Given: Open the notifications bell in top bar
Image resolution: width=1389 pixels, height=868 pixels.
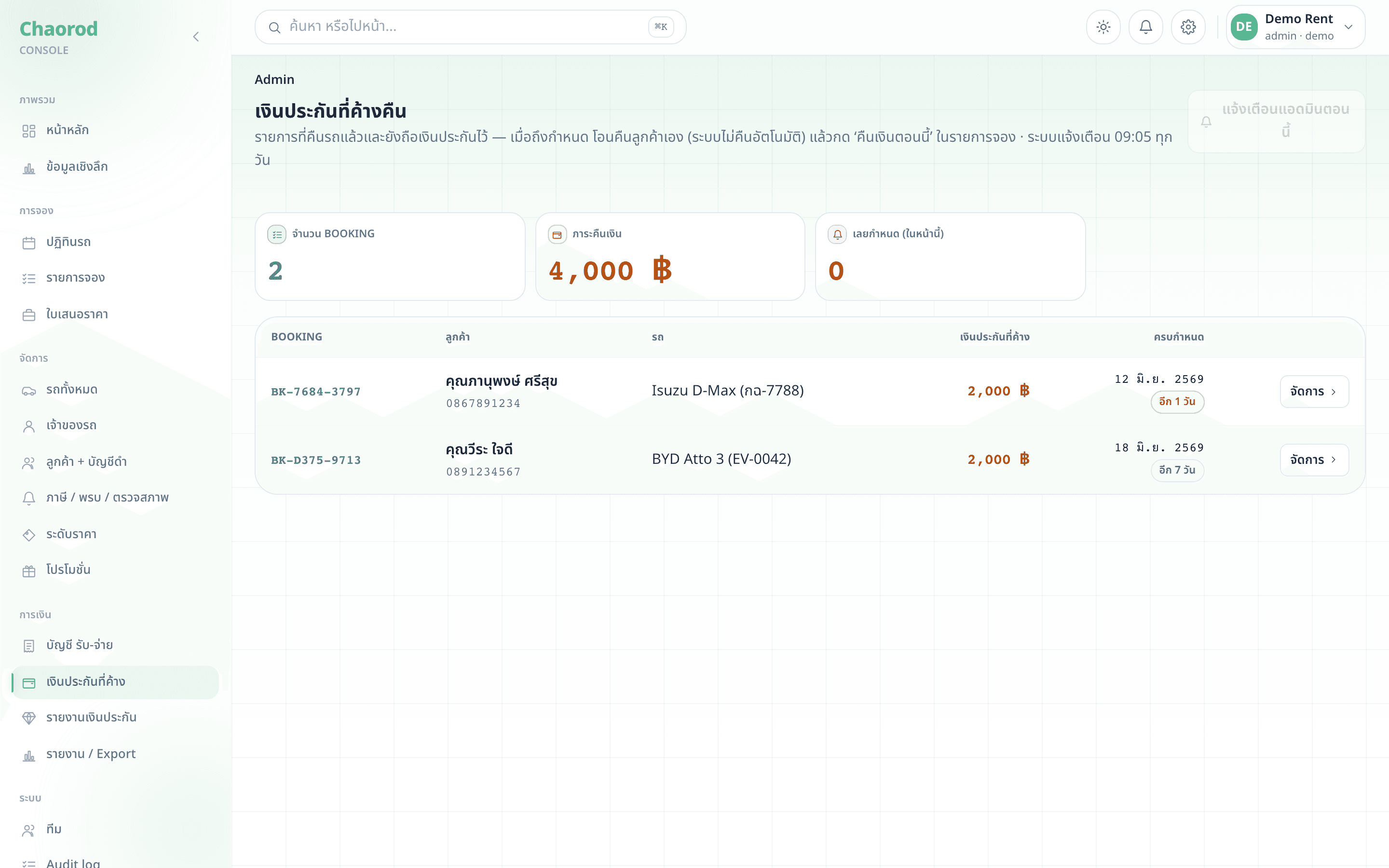Looking at the screenshot, I should click(1145, 27).
